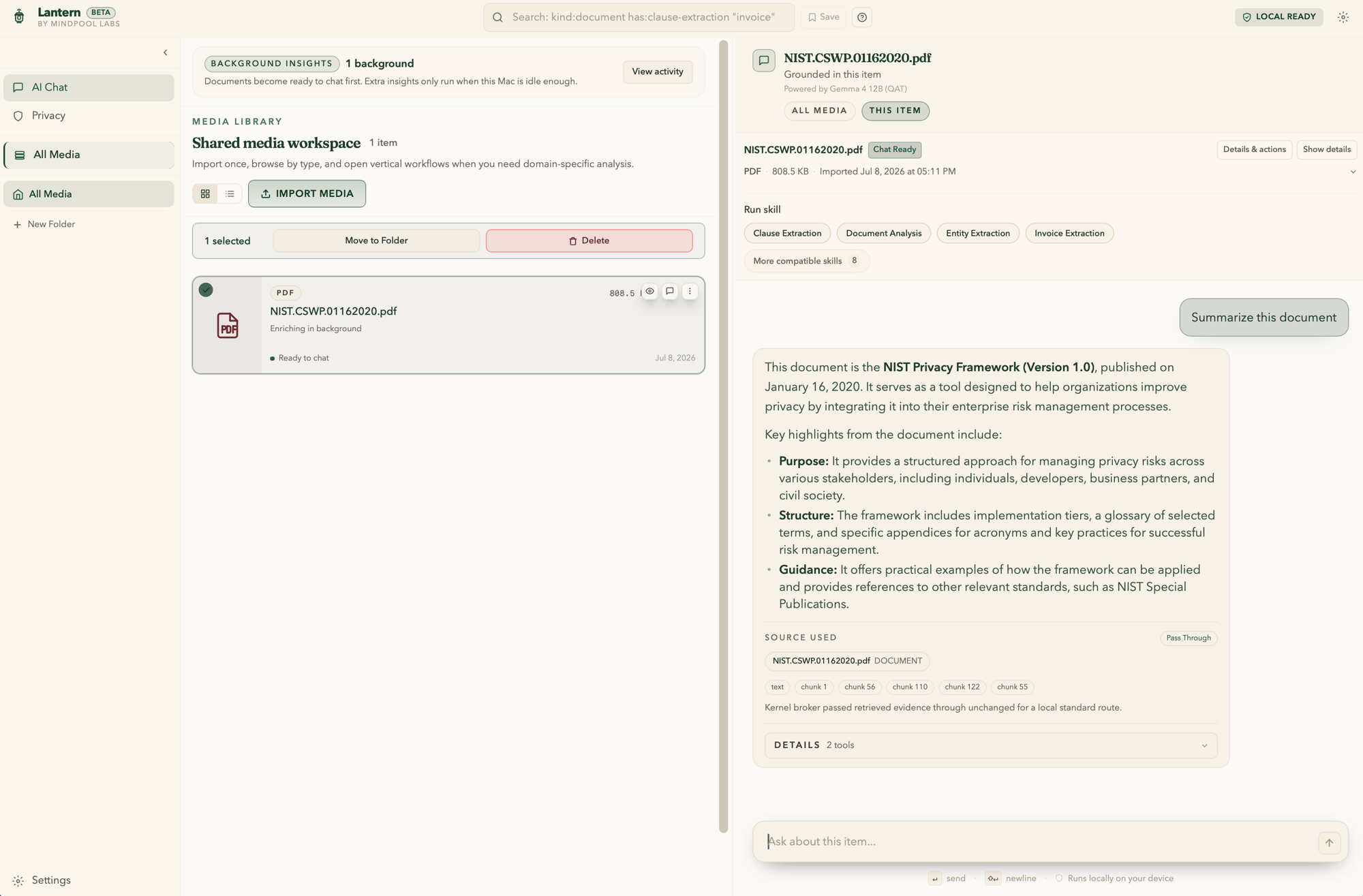Click the text source chip
Image resolution: width=1363 pixels, height=896 pixels.
tap(777, 688)
